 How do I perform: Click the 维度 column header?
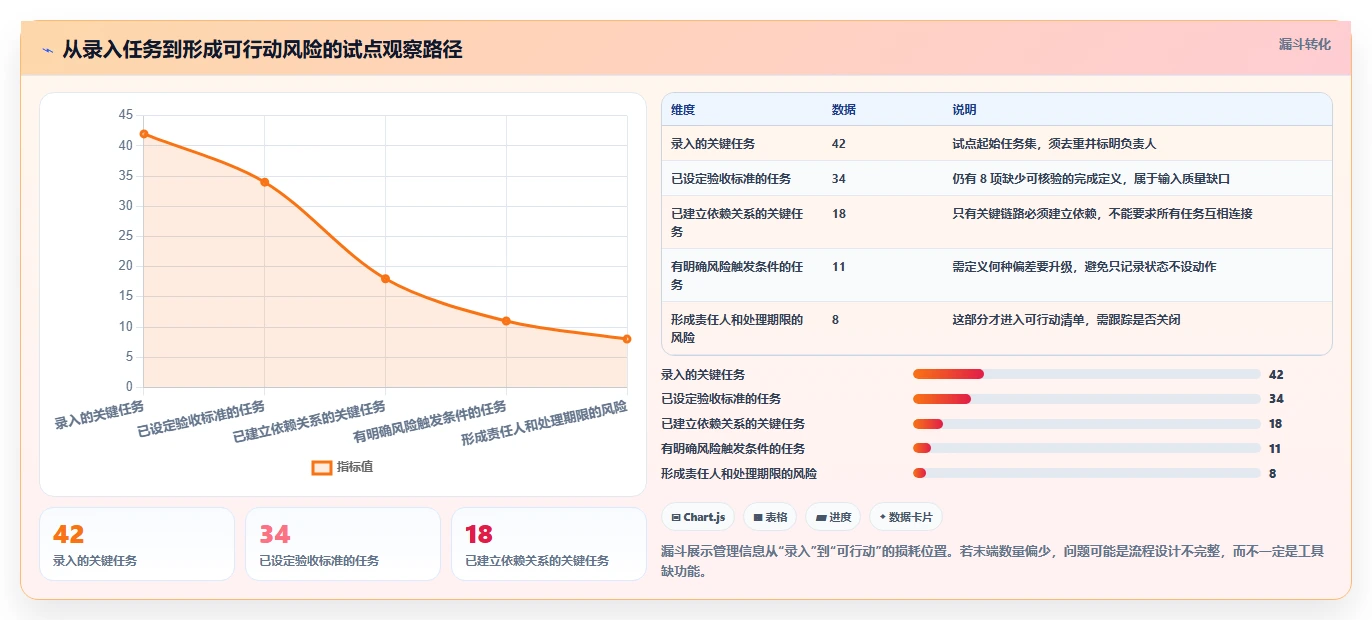click(683, 110)
